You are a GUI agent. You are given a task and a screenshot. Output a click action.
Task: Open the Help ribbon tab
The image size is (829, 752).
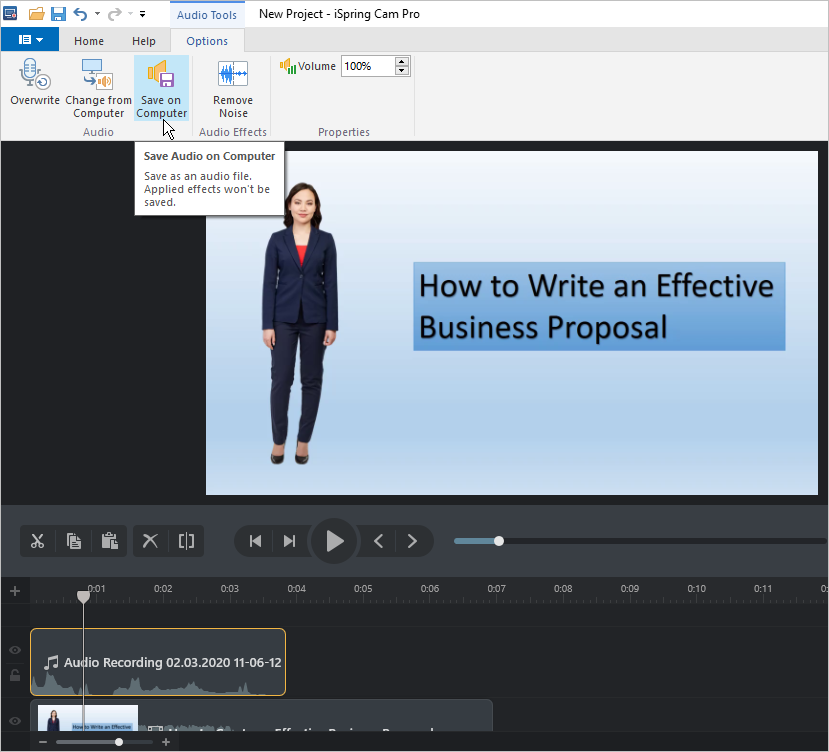(x=144, y=41)
